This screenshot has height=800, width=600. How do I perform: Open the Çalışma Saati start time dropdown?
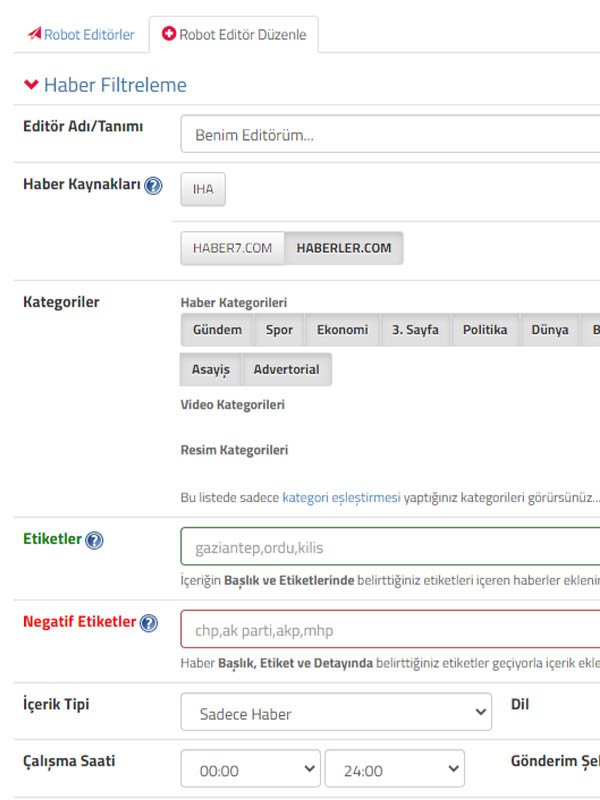click(251, 768)
